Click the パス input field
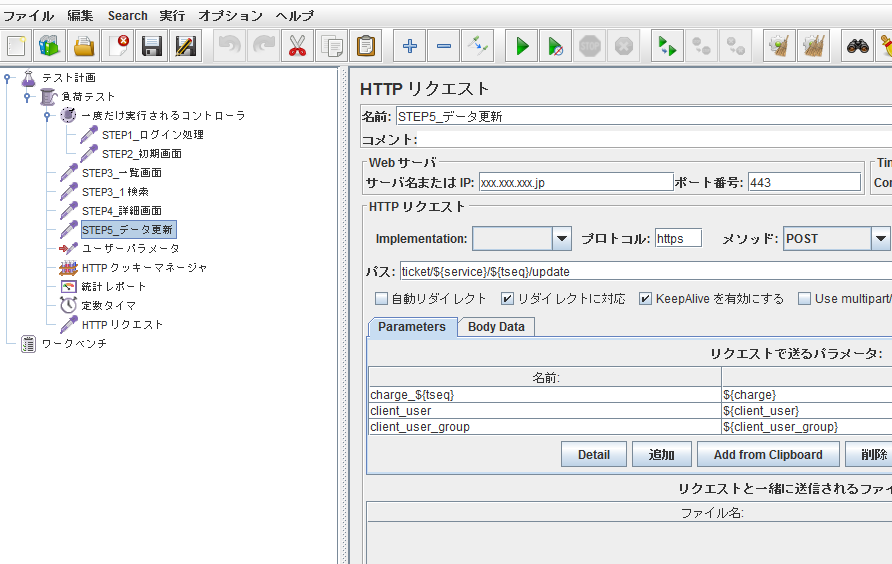The image size is (892, 564). pyautogui.click(x=646, y=271)
